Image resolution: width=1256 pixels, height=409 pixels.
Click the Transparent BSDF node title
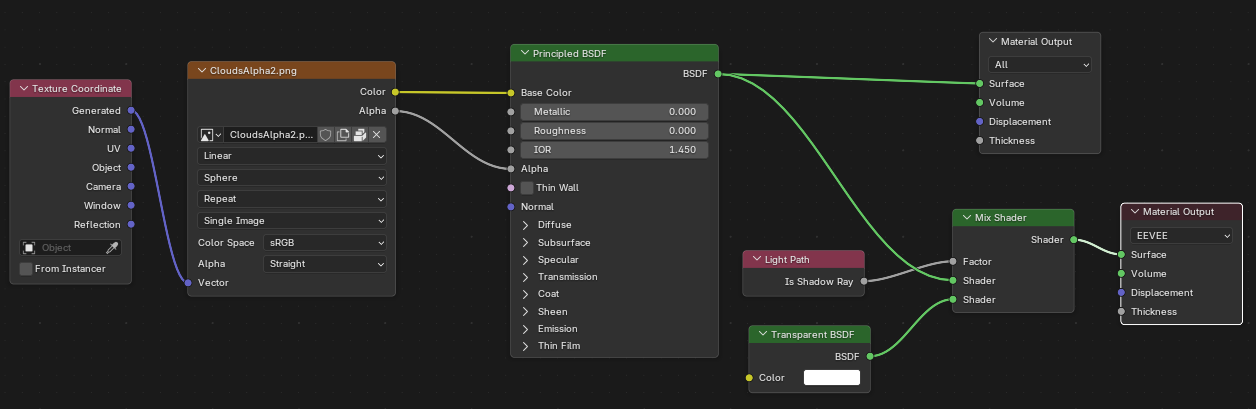click(x=812, y=335)
